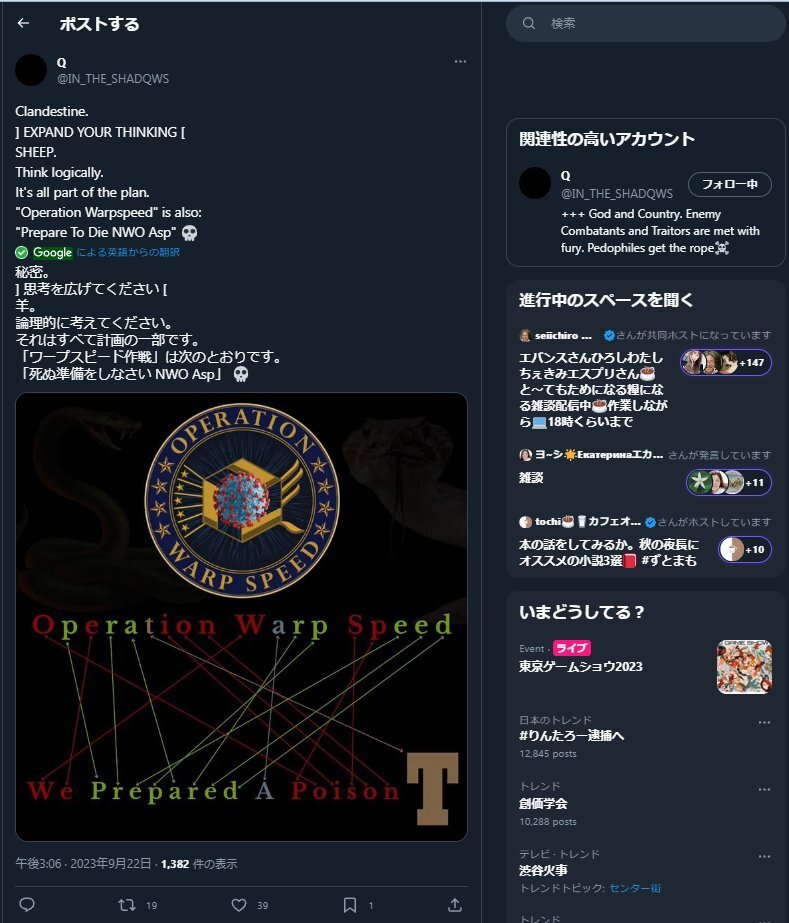This screenshot has width=789, height=923.
Task: Open options for #りんたろー逮捕へ trend
Action: [764, 722]
